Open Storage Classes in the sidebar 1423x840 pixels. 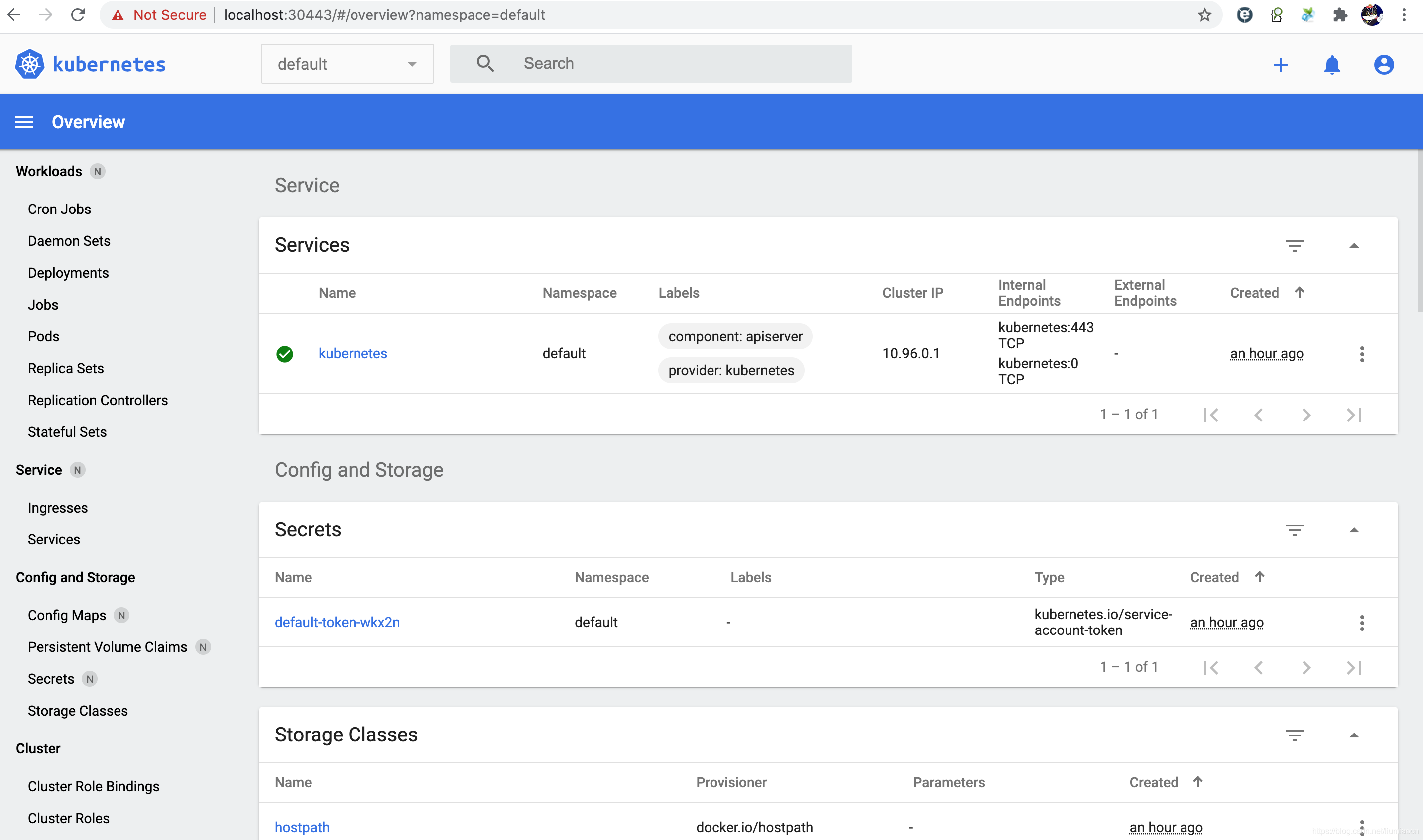[x=78, y=711]
